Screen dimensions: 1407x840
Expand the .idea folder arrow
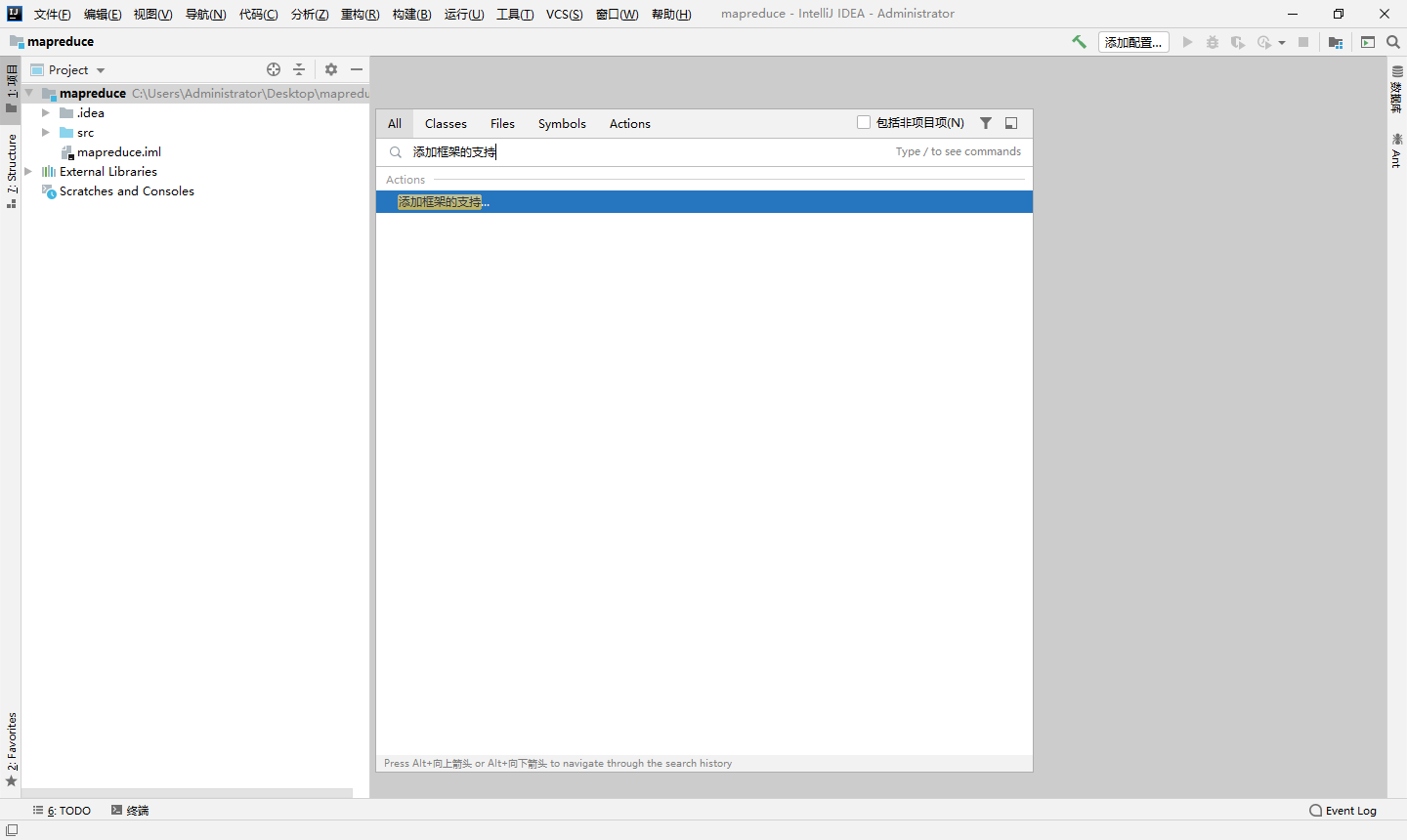point(46,112)
